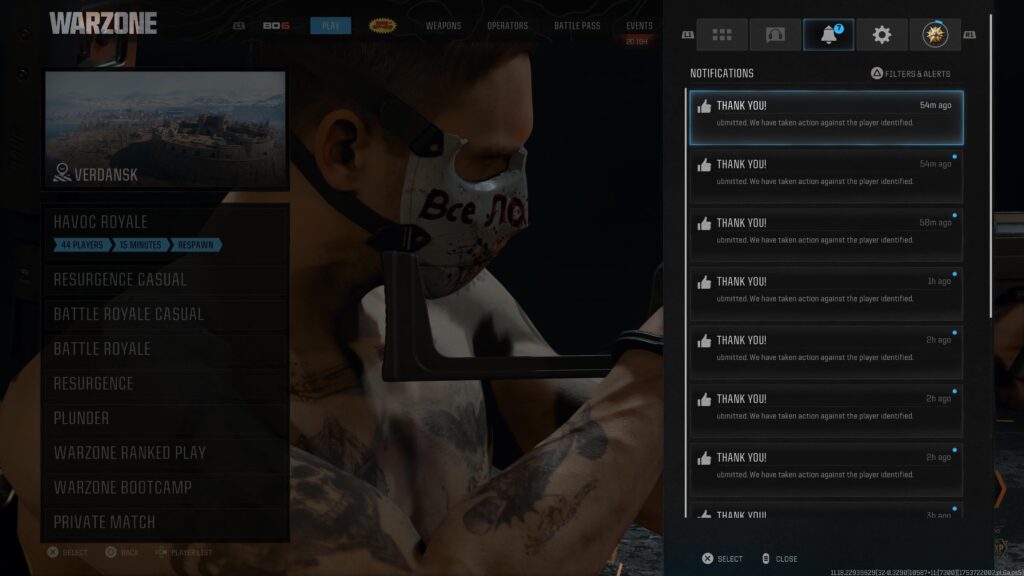1024x576 pixels.
Task: Open Private Match
Action: click(166, 522)
